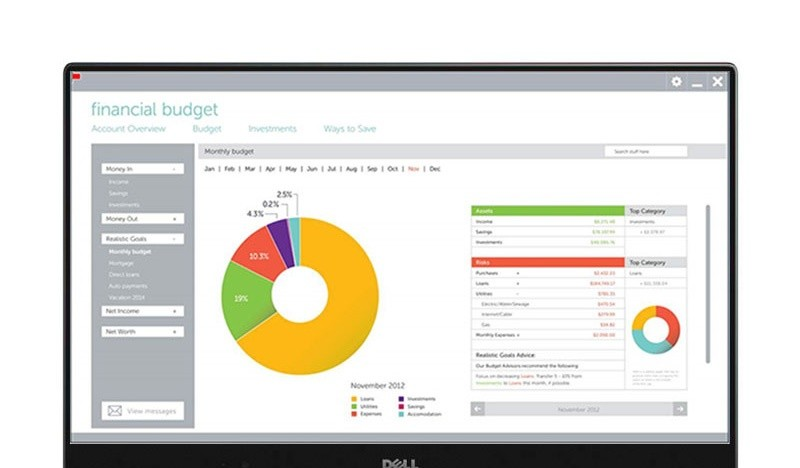
Task: Click the Income row in Assets
Action: coord(547,222)
